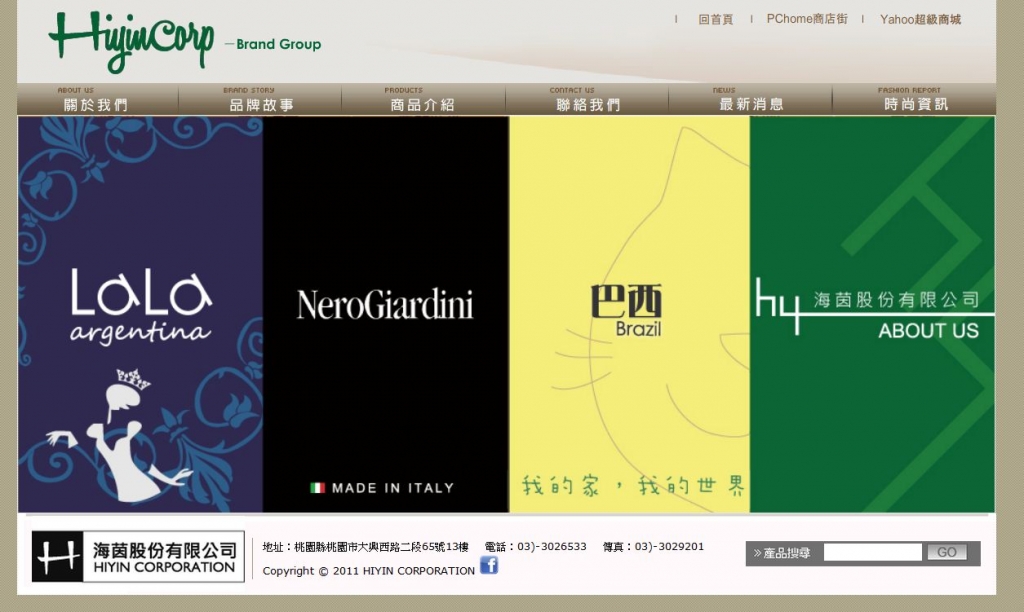Open 關於我們 About Us menu
This screenshot has width=1024, height=612.
pyautogui.click(x=97, y=99)
